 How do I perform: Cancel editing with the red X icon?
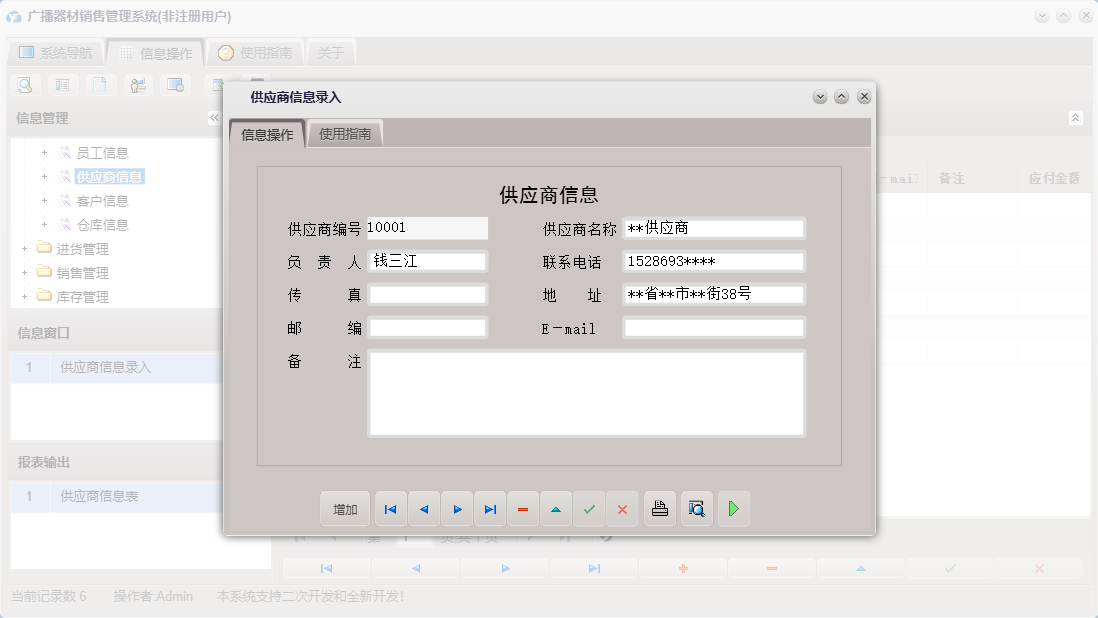click(622, 509)
